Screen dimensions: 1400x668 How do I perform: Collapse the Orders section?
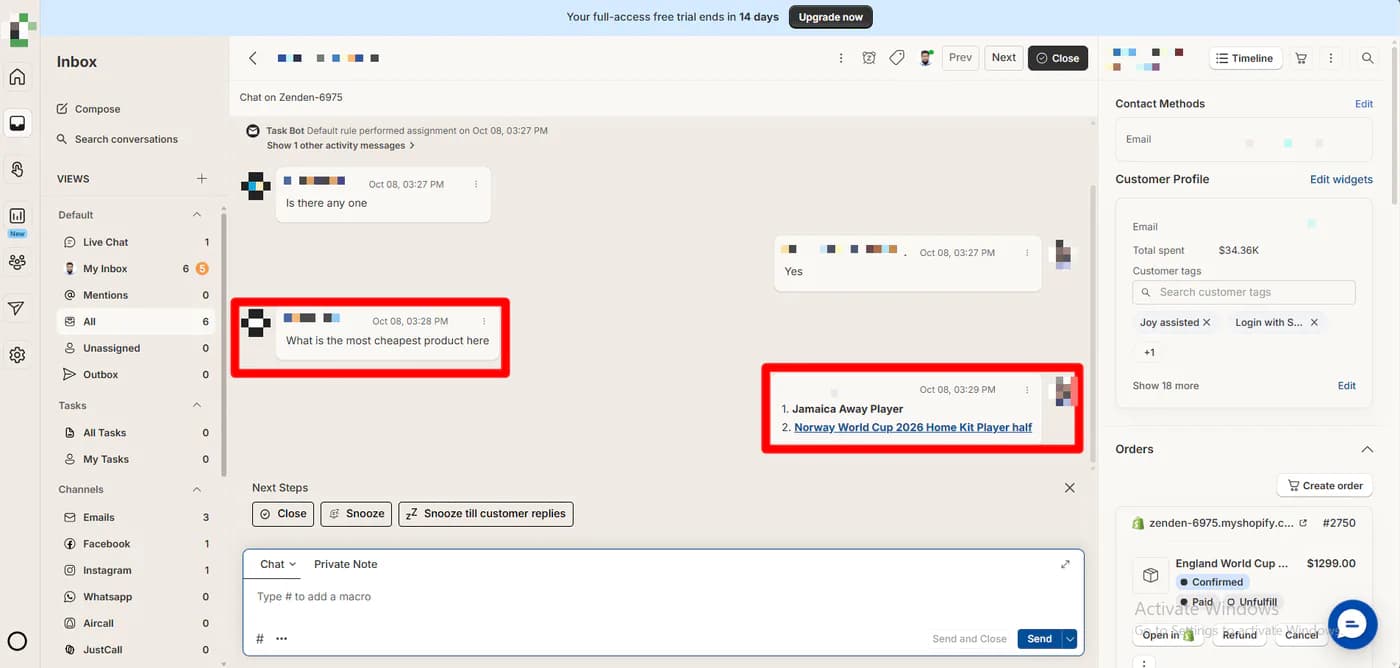click(x=1367, y=450)
